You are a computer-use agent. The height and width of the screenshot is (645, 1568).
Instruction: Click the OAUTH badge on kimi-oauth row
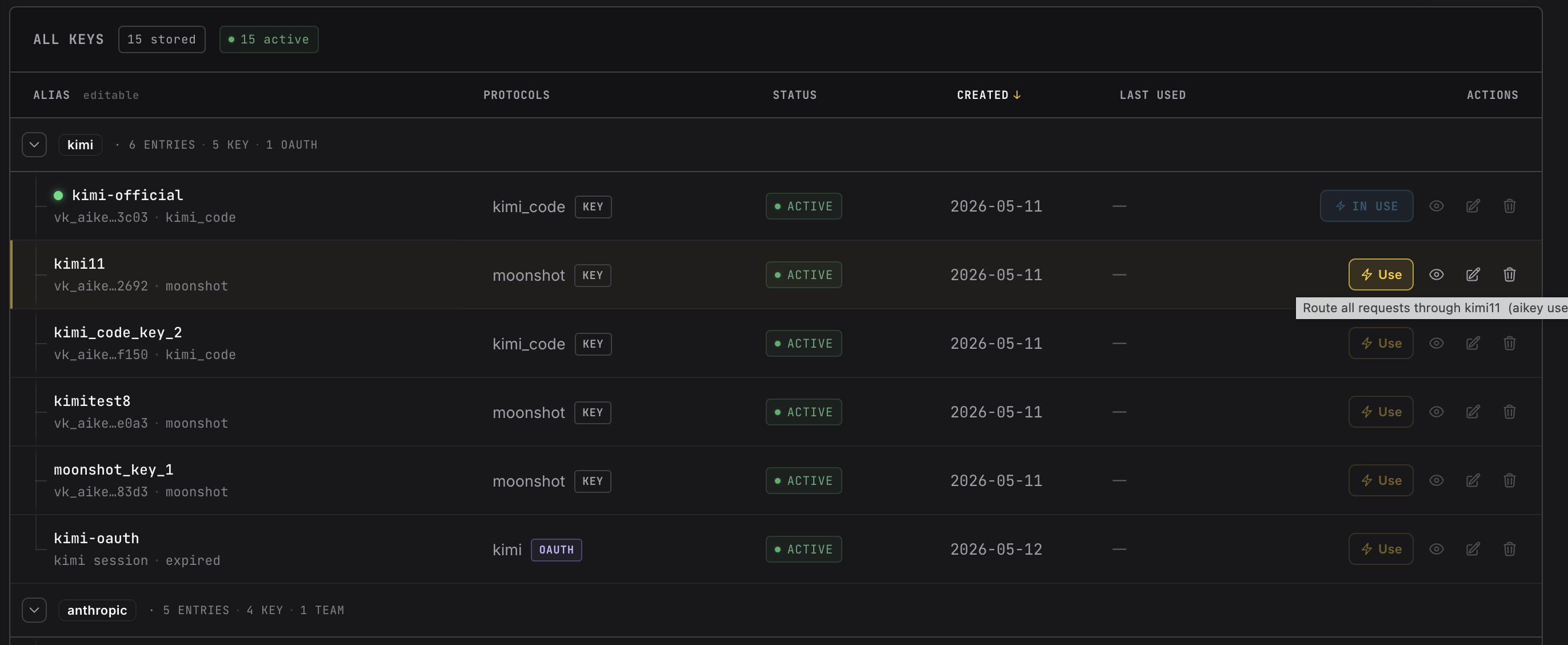pyautogui.click(x=557, y=550)
